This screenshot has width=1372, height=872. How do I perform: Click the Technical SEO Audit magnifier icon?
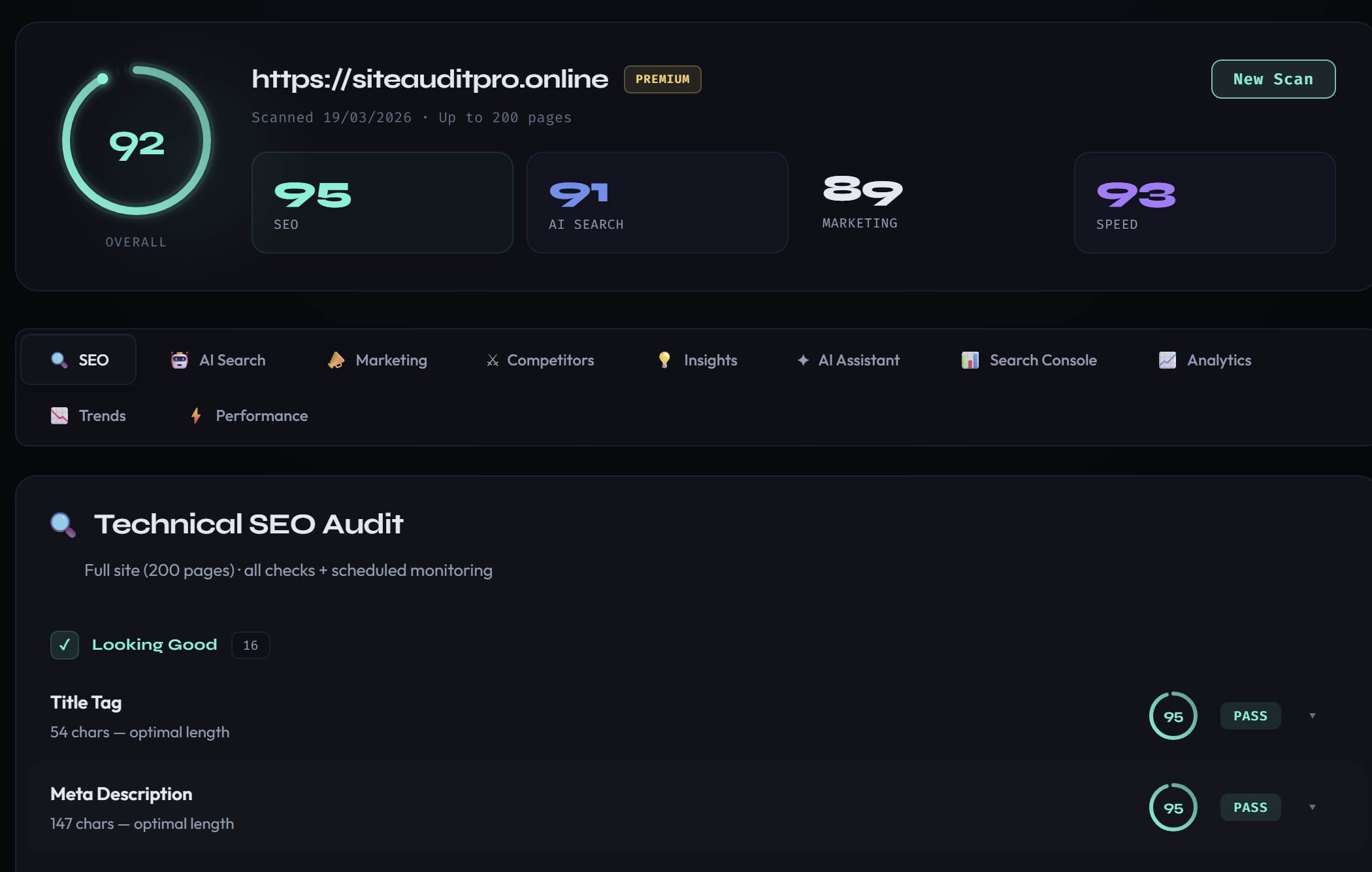[x=63, y=523]
